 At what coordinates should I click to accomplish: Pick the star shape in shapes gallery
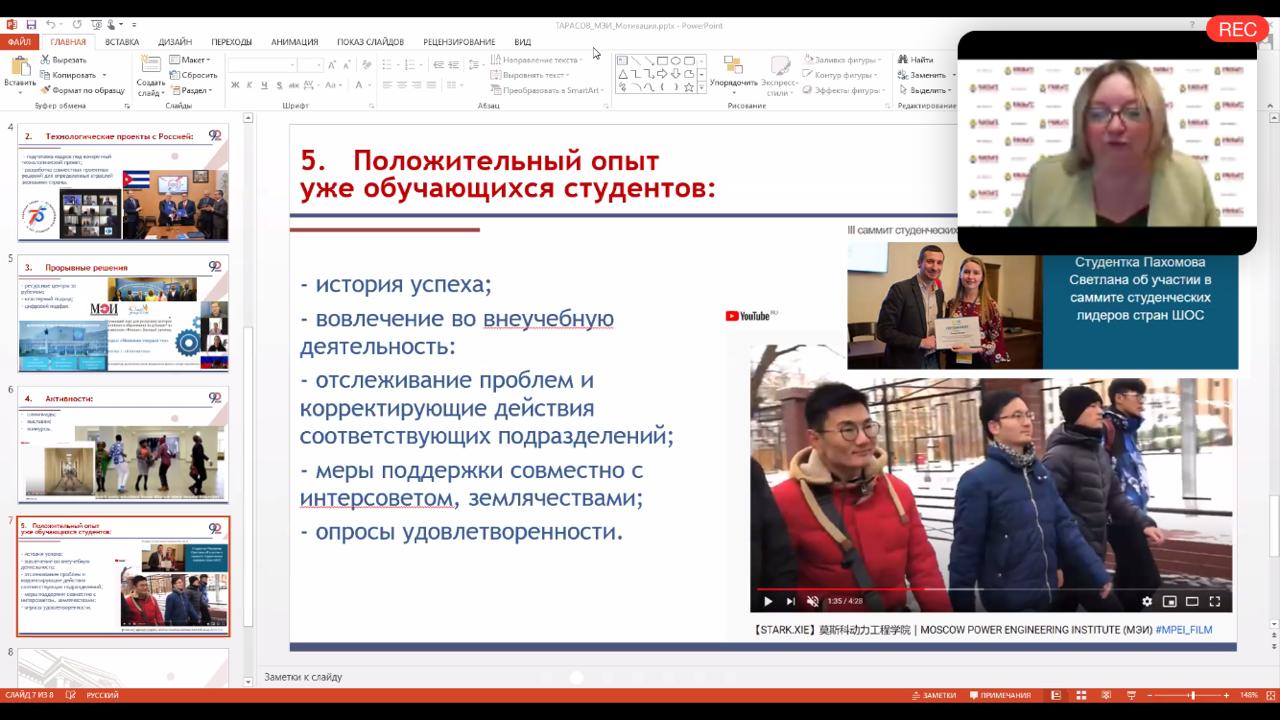pos(688,87)
